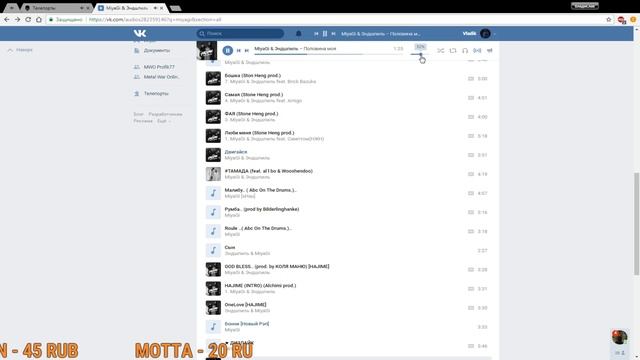Click the album cover of Бошка track
This screenshot has height=360, width=640.
213,78
